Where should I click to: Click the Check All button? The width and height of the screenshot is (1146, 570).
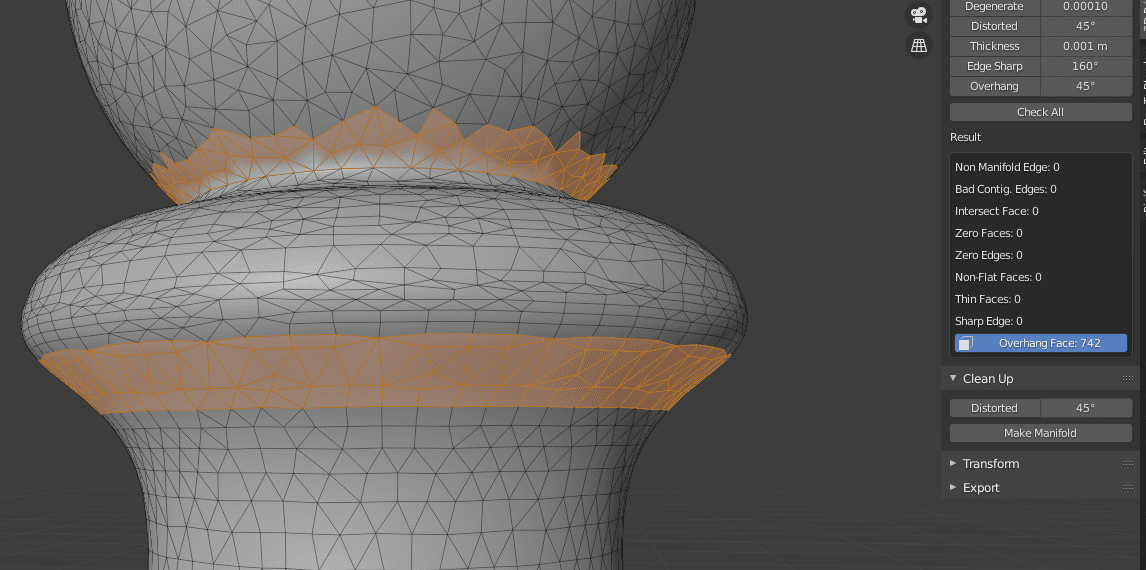(x=1040, y=112)
